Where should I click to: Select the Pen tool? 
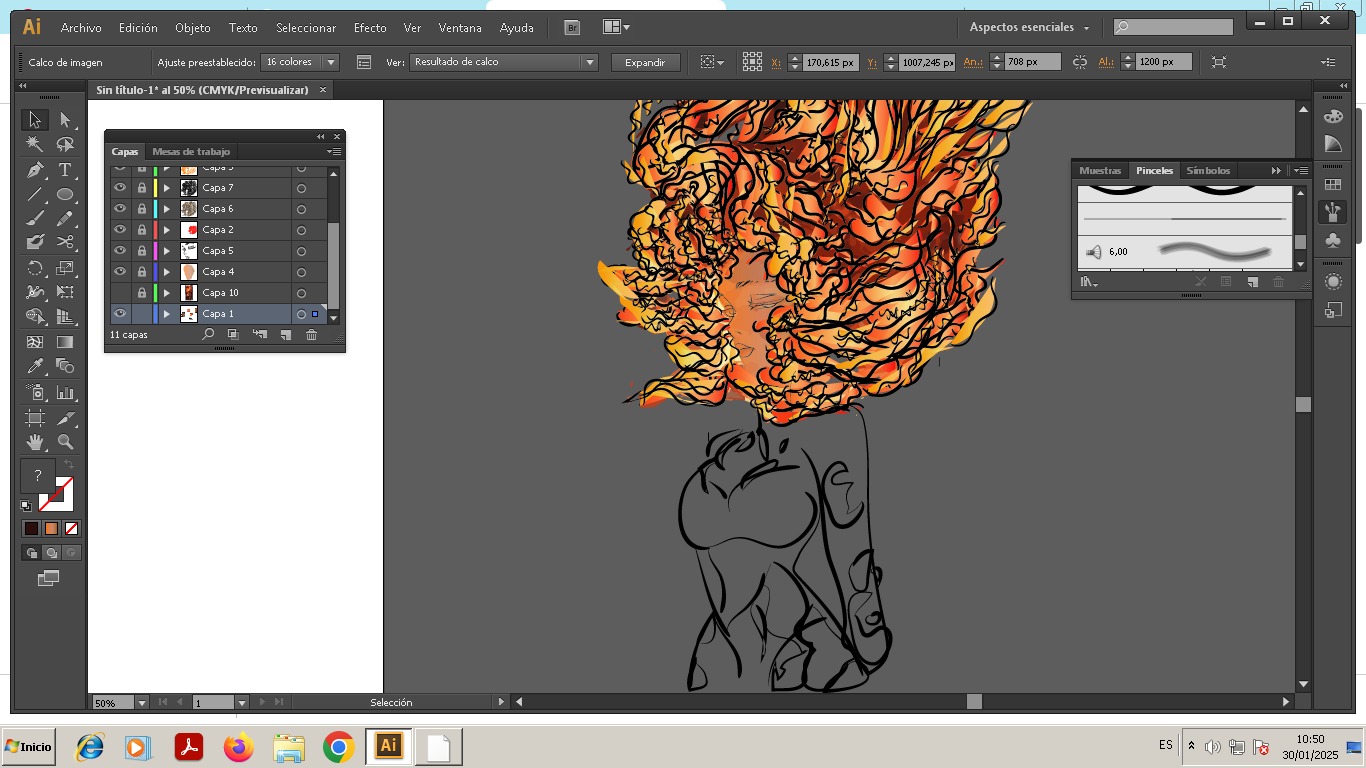(x=35, y=170)
